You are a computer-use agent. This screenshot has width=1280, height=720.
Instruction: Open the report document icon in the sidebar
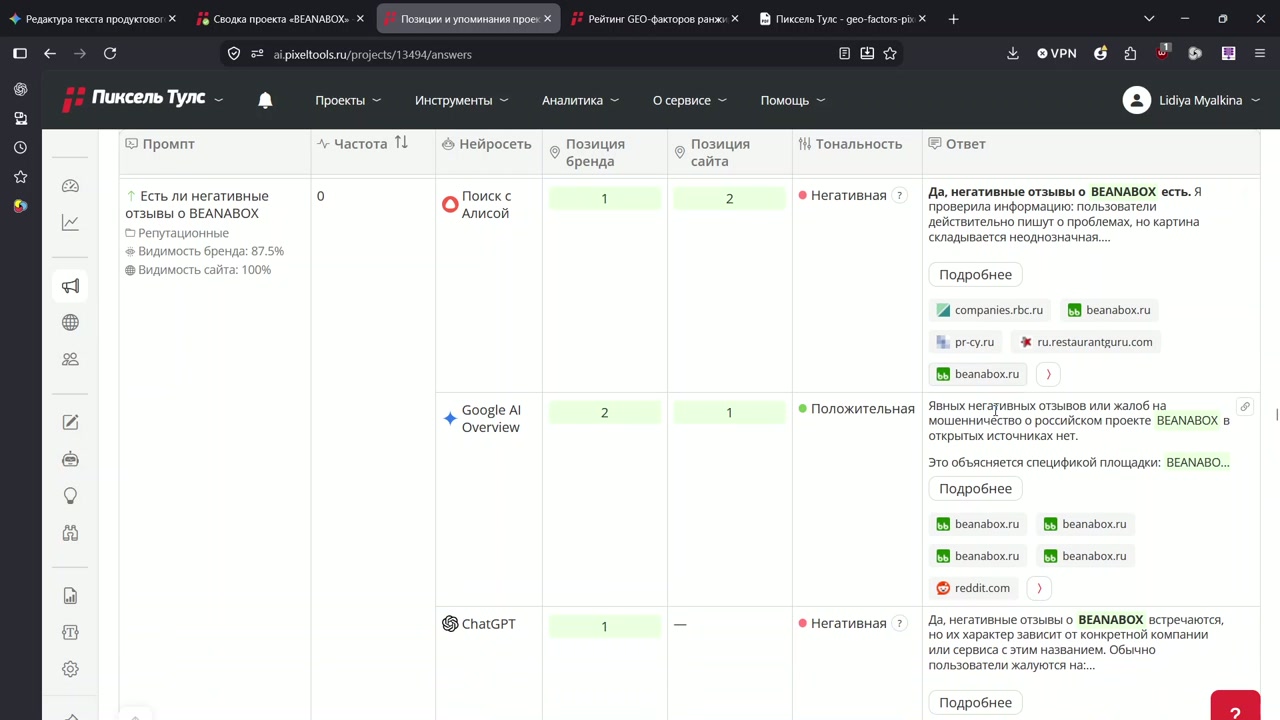[70, 596]
